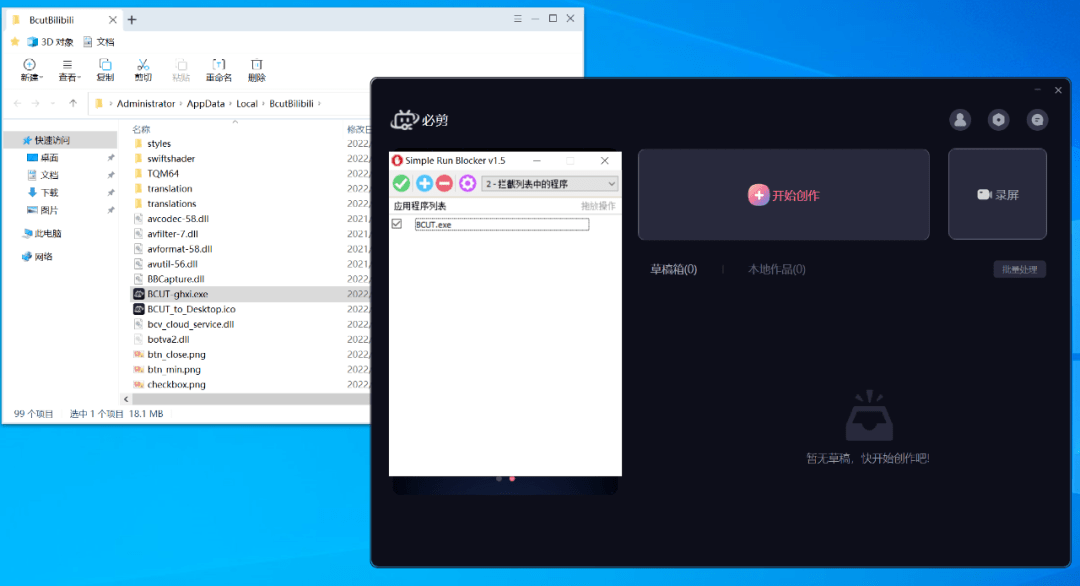Click the 文档 bookmark in Explorer favorites bar
The width and height of the screenshot is (1080, 586).
98,42
